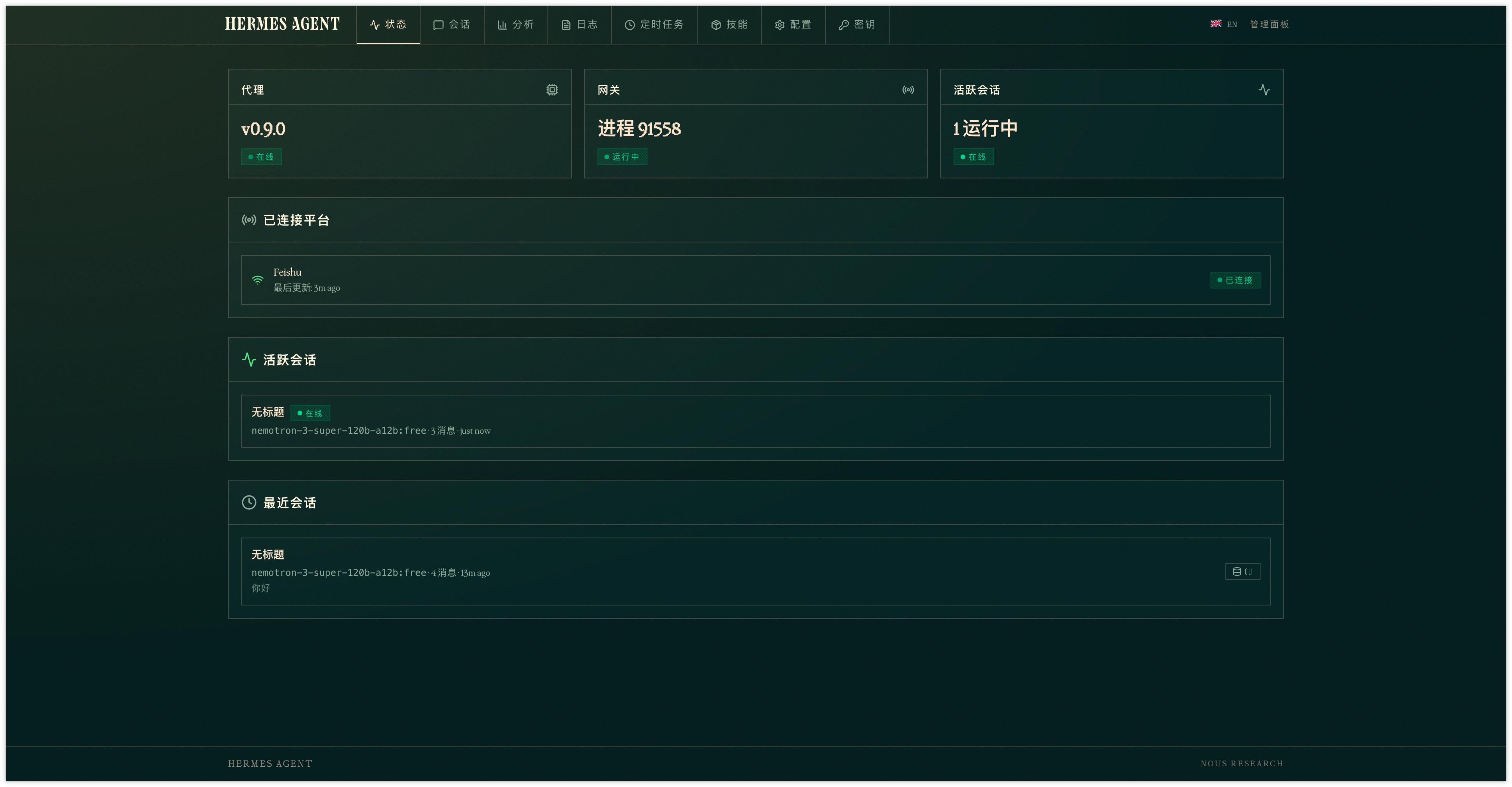Viewport: 1512px width, 787px height.
Task: Switch to the 分析 tab
Action: click(515, 25)
